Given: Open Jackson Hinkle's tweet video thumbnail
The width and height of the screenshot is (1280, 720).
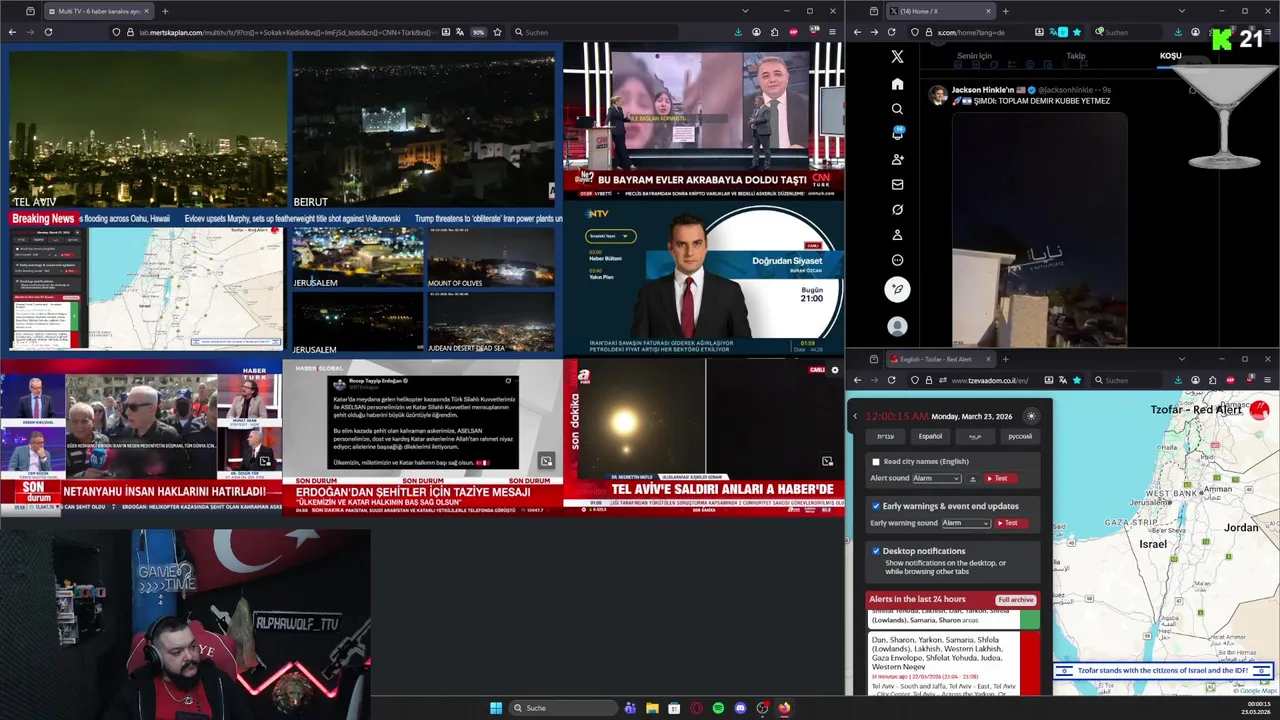Looking at the screenshot, I should (1039, 229).
